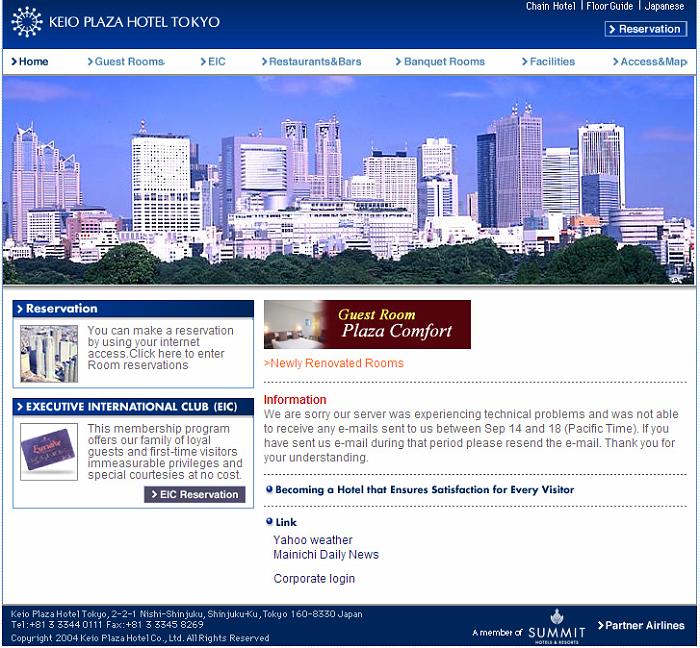Open the Corporate login link
This screenshot has height=648, width=700.
point(314,579)
